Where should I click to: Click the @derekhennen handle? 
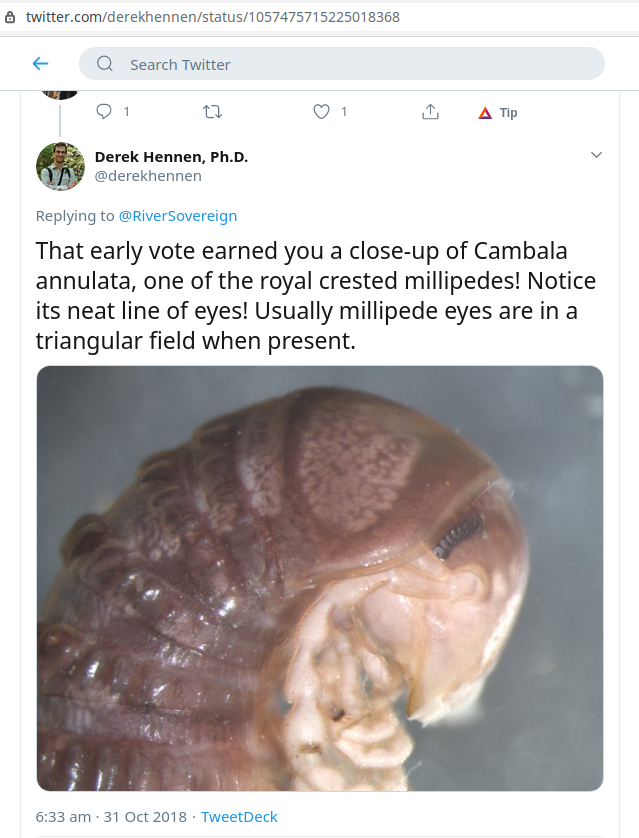148,176
